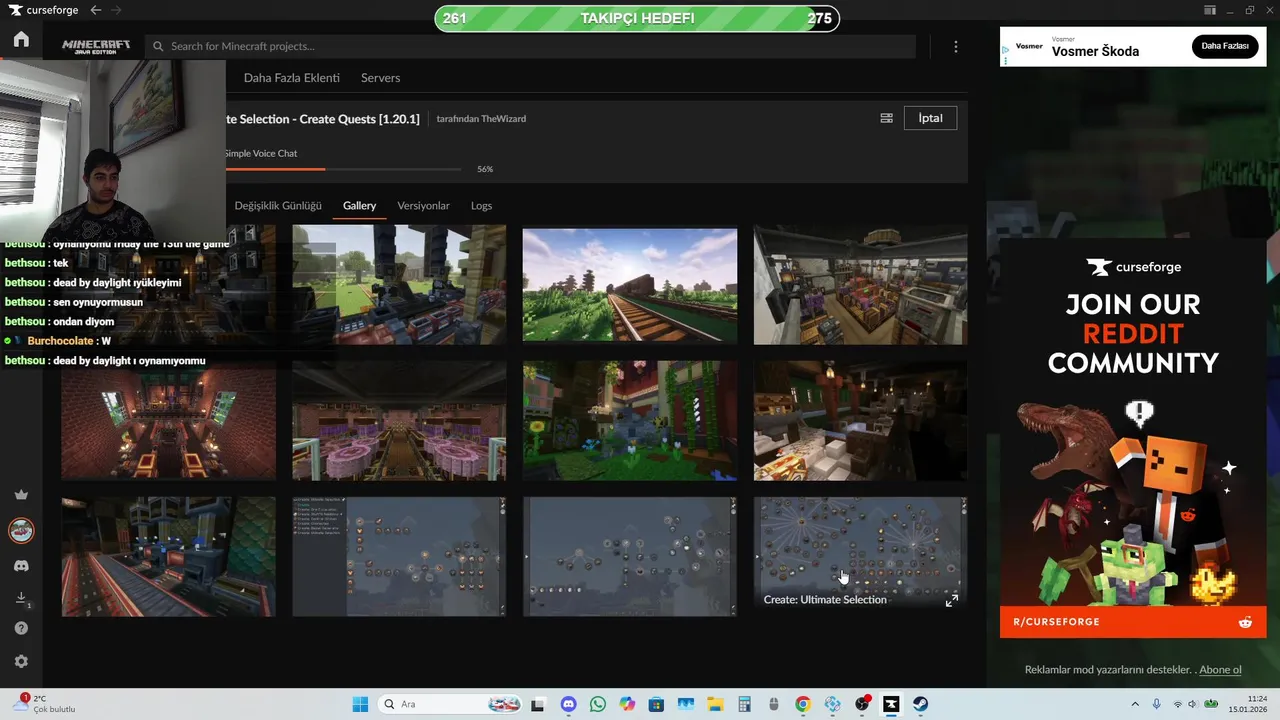Open the CurseForge taskbar icon
The height and width of the screenshot is (720, 1280).
(891, 704)
